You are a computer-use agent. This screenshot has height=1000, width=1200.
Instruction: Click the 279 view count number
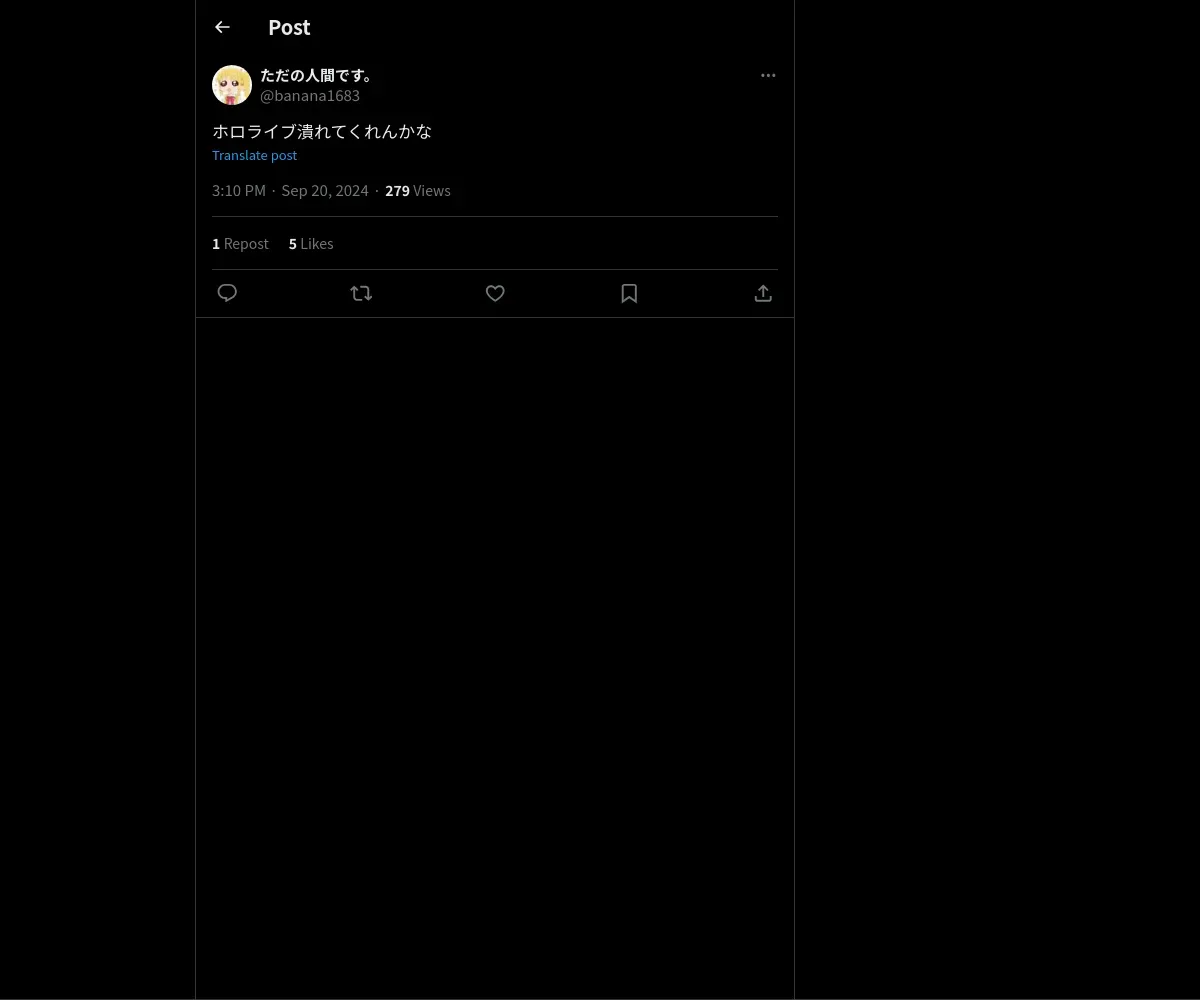coord(397,190)
